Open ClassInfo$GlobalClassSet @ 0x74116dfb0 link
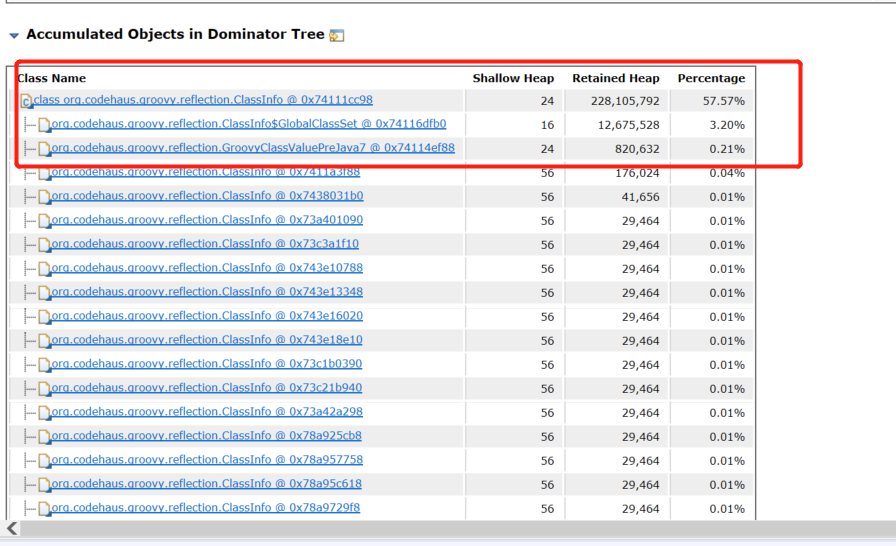 (249, 124)
